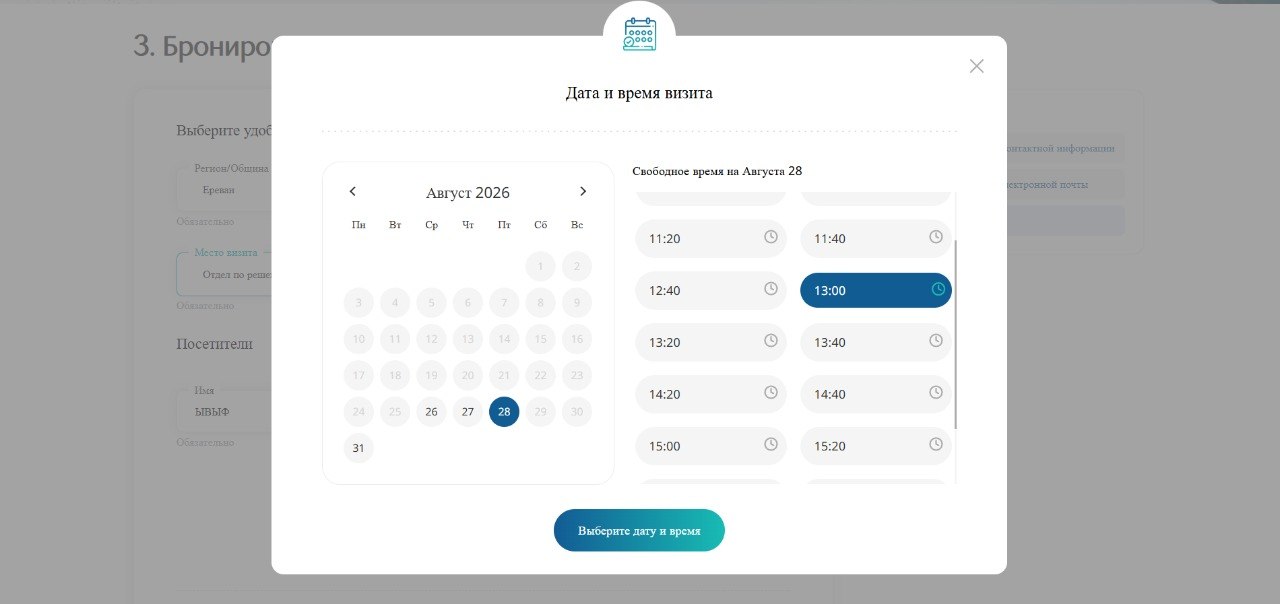Pick the 13:20 time slot
Screen dimensions: 1280x604
click(711, 342)
